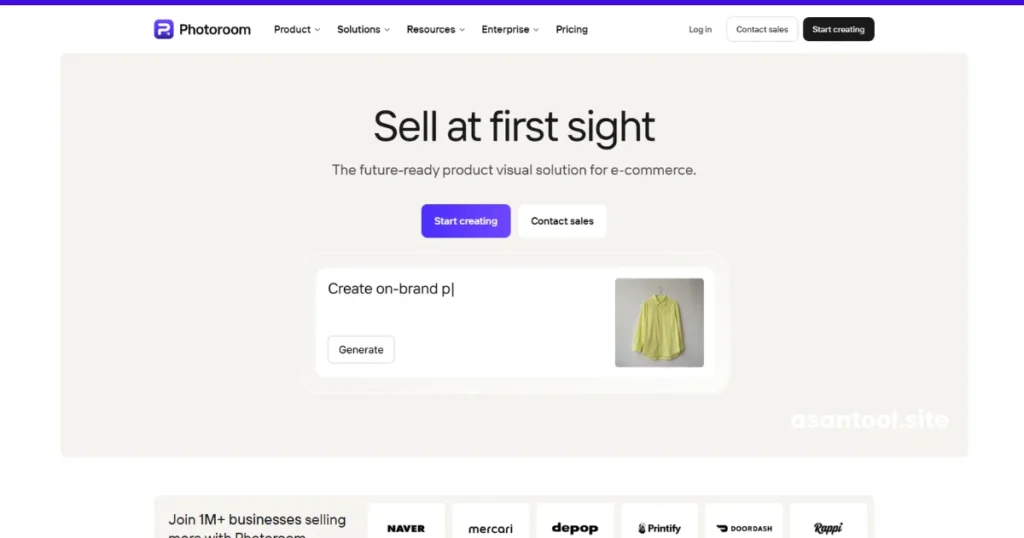
Task: Click the Generate button
Action: pos(360,350)
